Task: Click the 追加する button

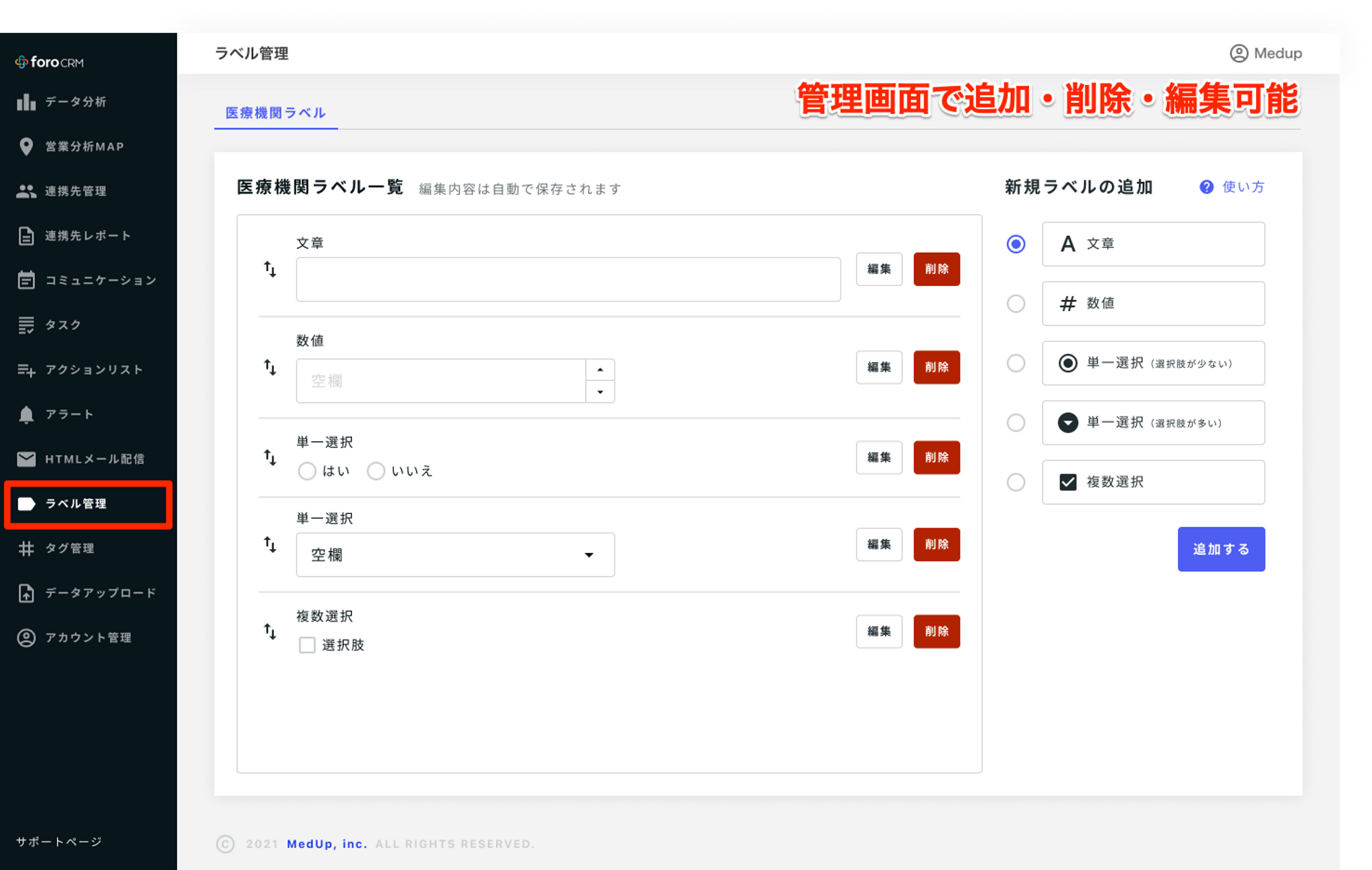Action: click(x=1221, y=549)
